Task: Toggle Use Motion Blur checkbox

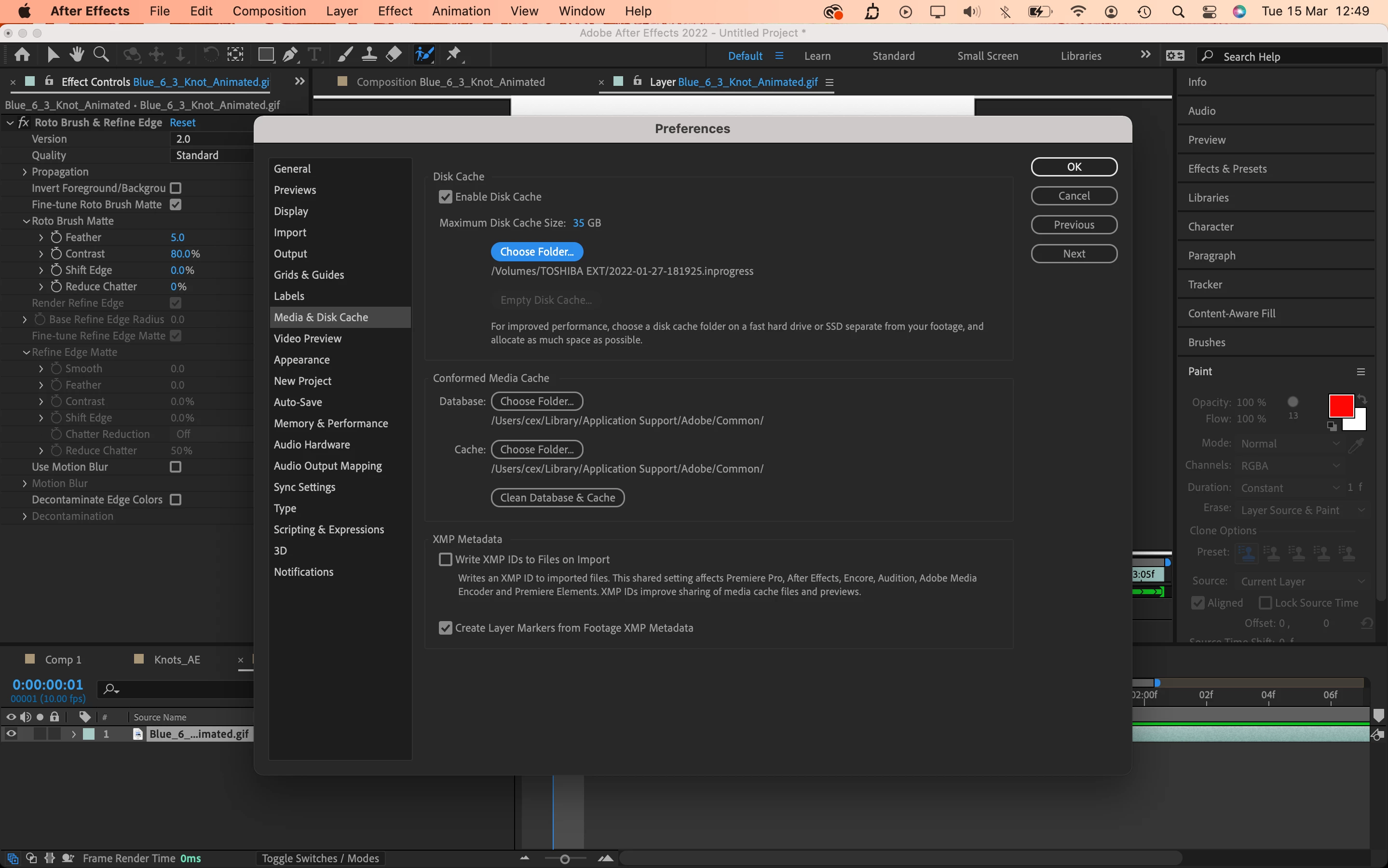Action: [176, 467]
